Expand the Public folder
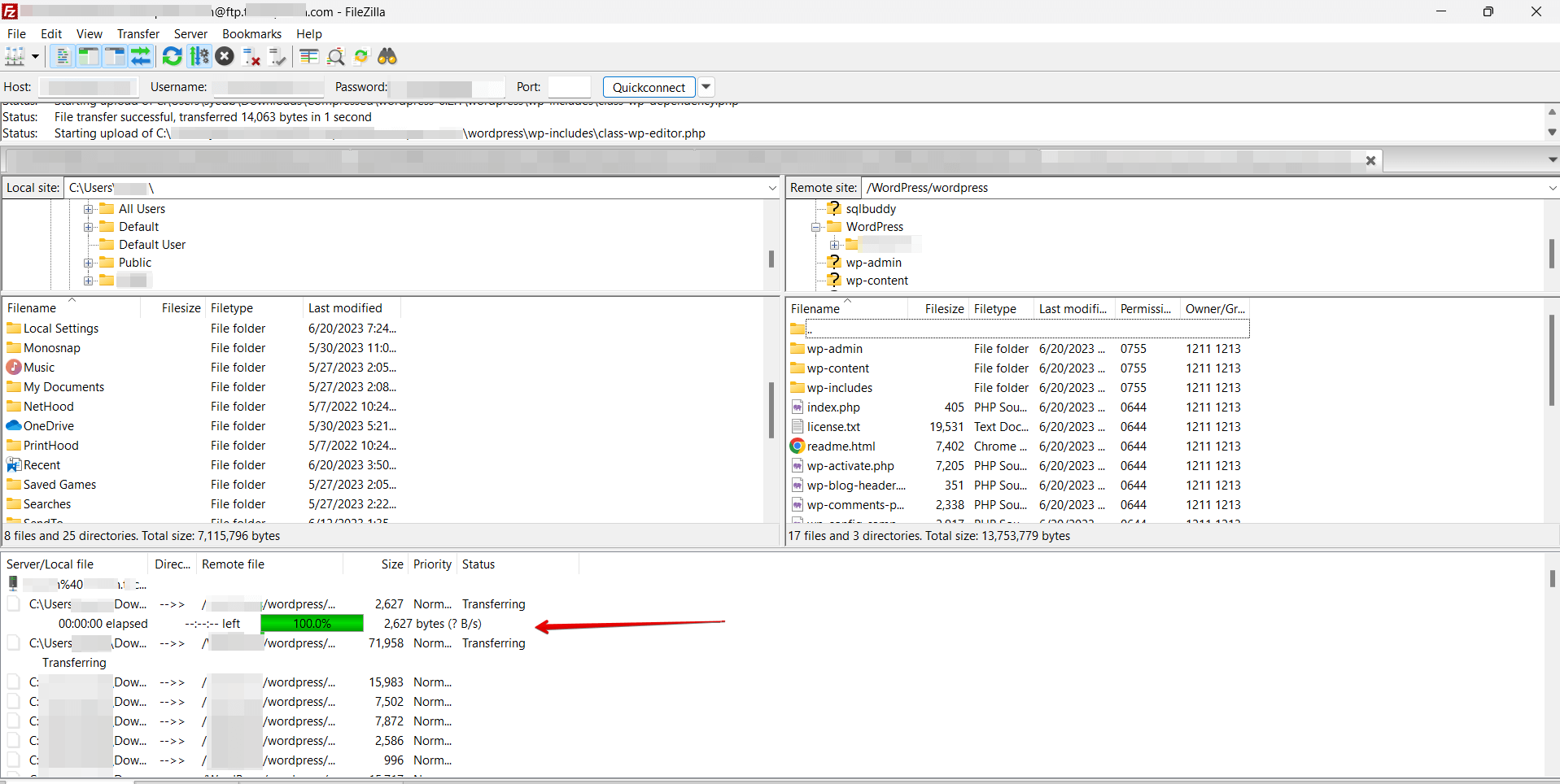The width and height of the screenshot is (1560, 784). 89,263
